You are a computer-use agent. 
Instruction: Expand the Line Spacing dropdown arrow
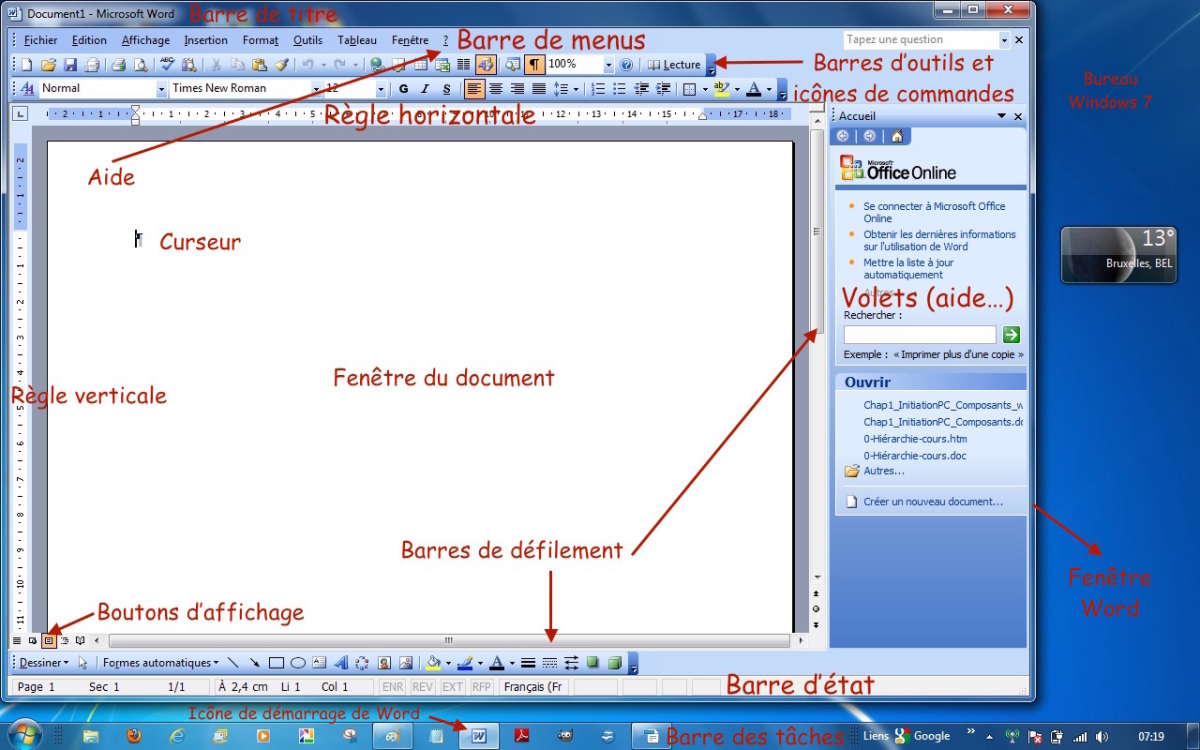[x=576, y=89]
